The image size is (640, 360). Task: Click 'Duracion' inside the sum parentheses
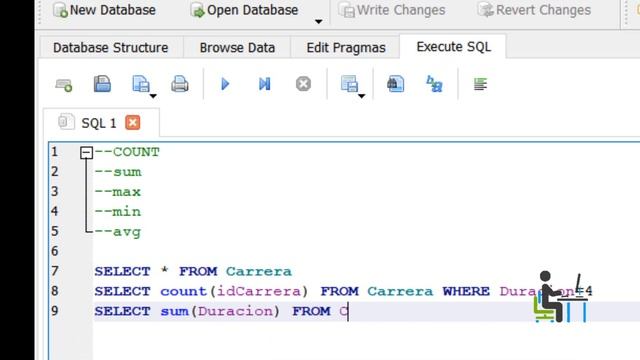236,311
